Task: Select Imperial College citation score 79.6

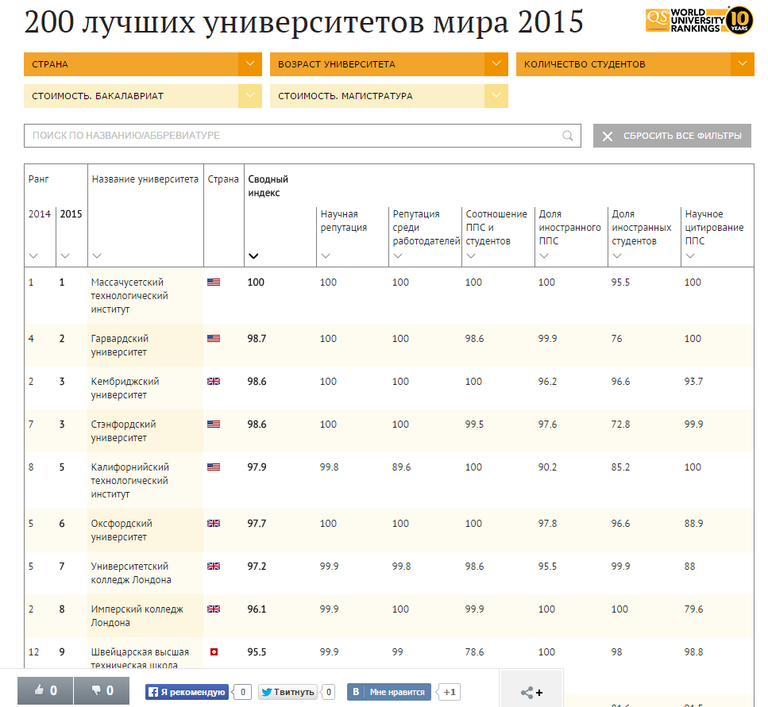Action: point(694,609)
